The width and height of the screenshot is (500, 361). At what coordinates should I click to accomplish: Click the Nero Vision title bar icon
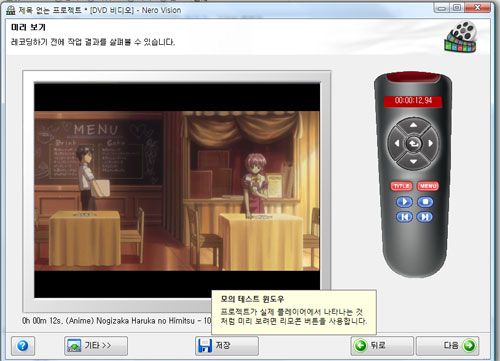point(11,10)
